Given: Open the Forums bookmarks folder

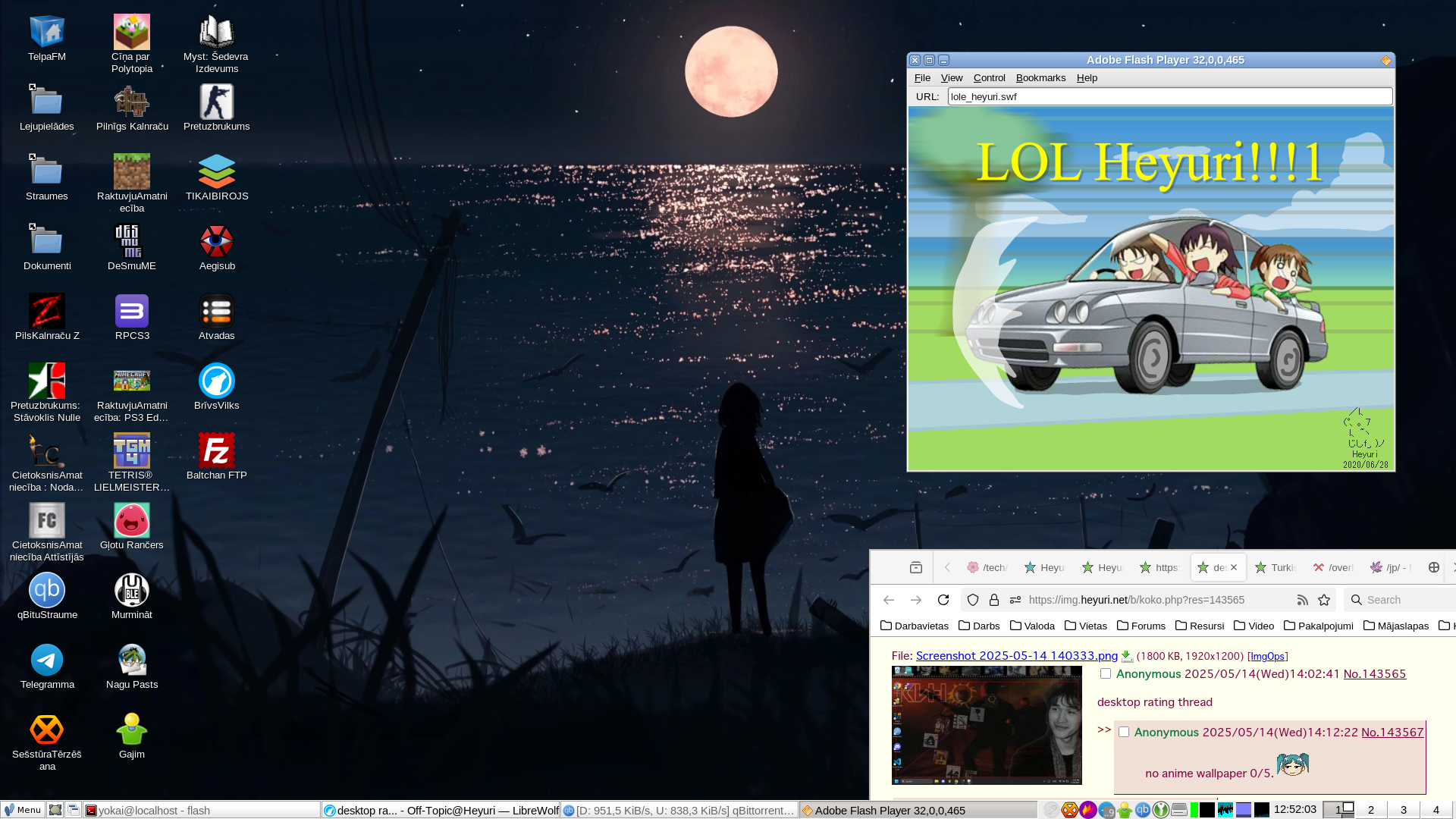Looking at the screenshot, I should (x=1141, y=626).
